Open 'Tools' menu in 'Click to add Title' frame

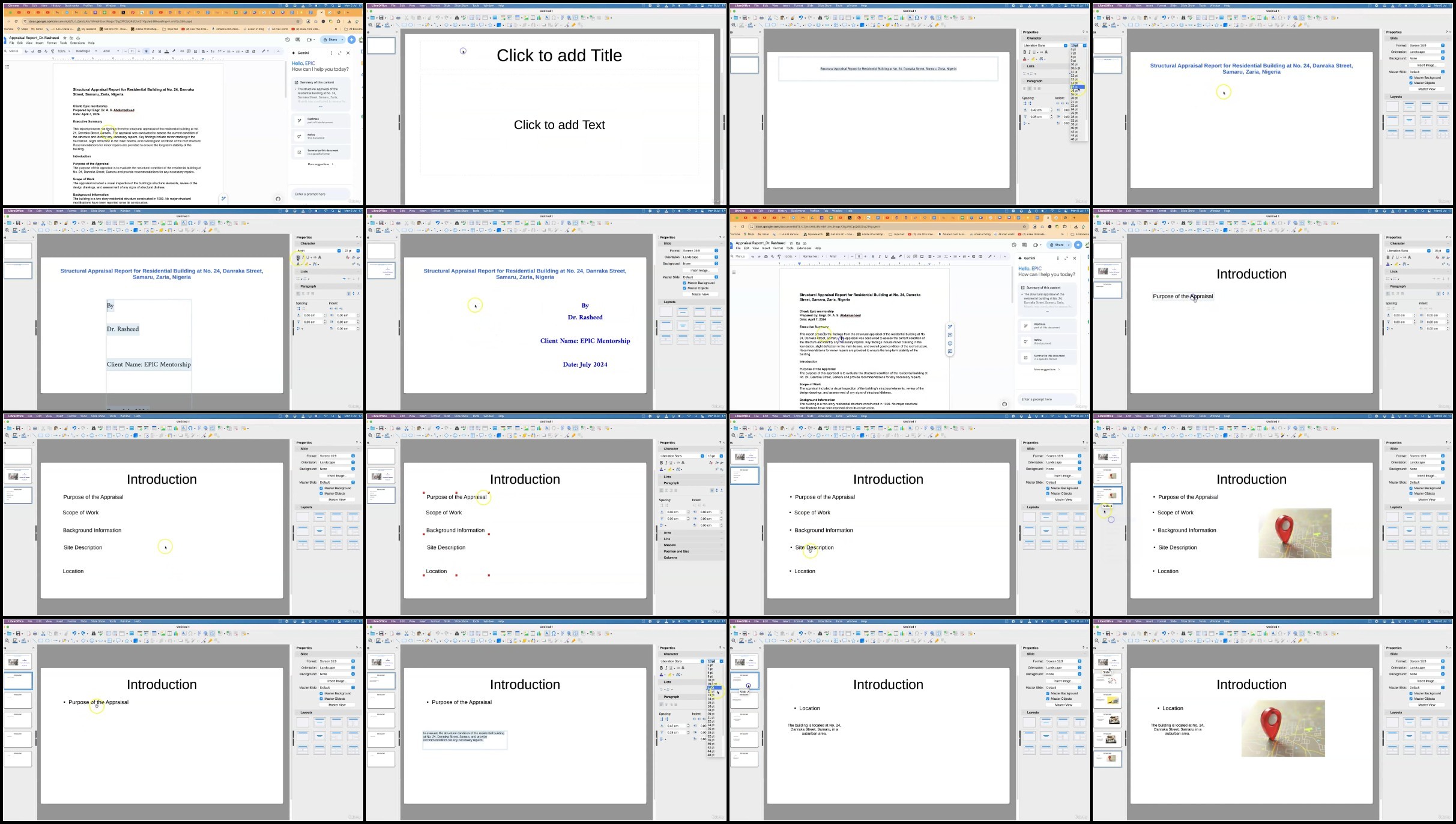coord(476,5)
